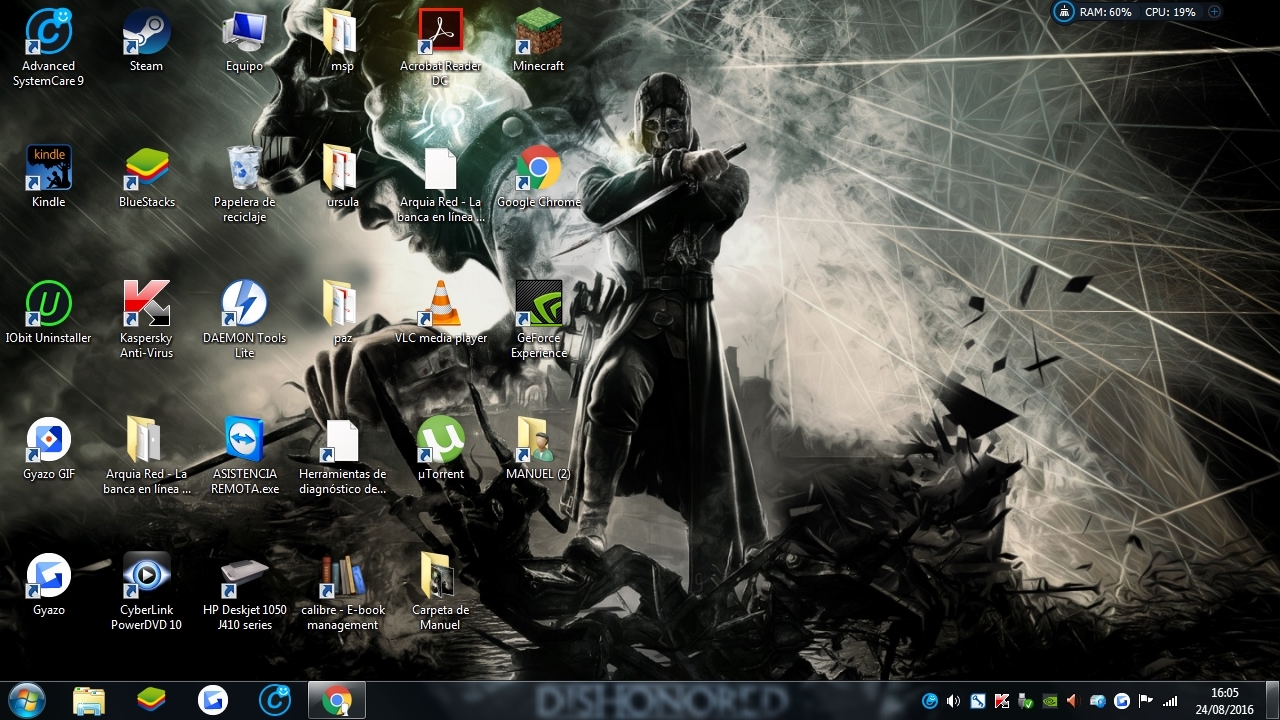Select the Arquia Red folder shortcut
This screenshot has height=720, width=1280.
(x=146, y=456)
